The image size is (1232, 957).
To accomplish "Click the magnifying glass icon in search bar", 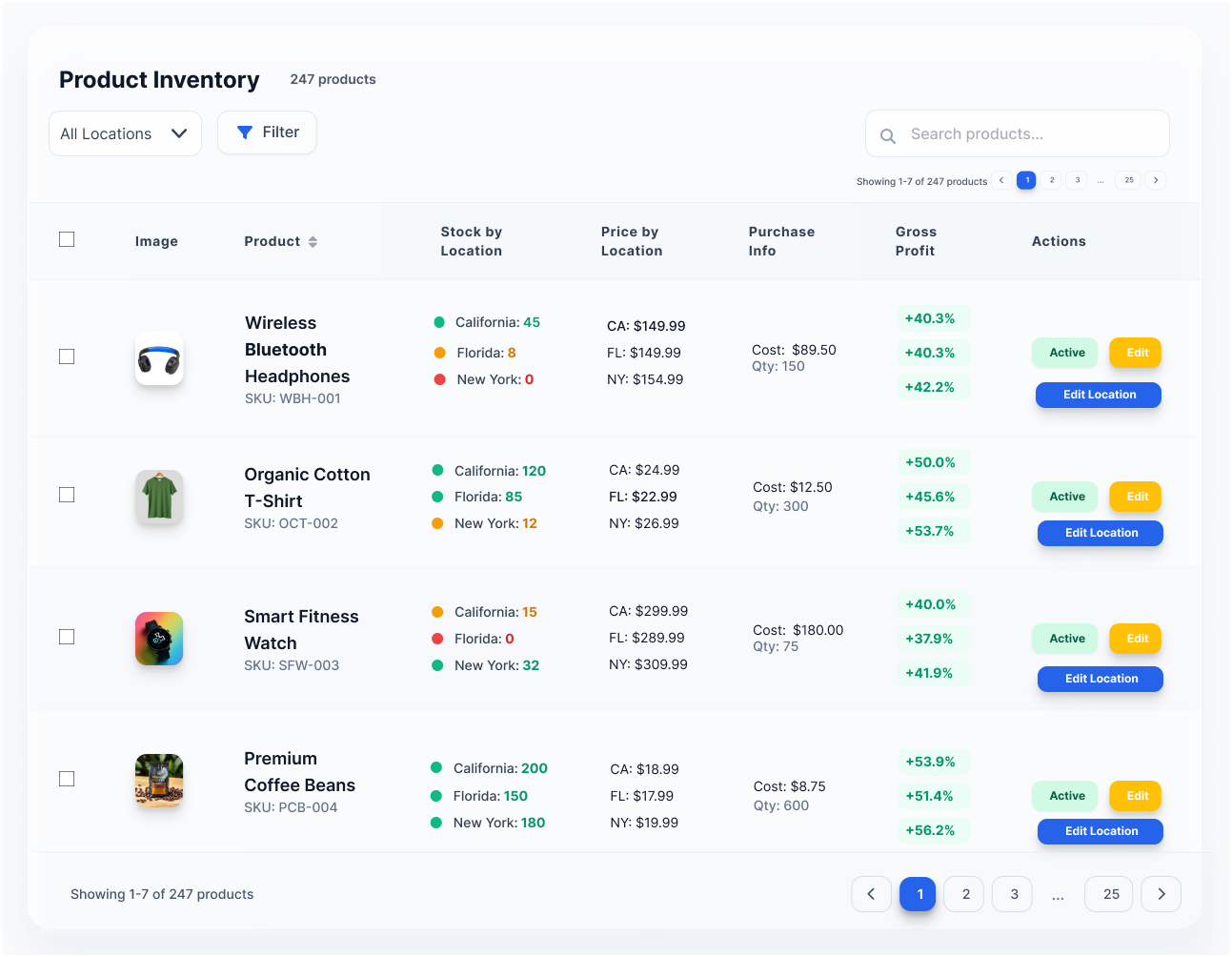I will [x=887, y=135].
